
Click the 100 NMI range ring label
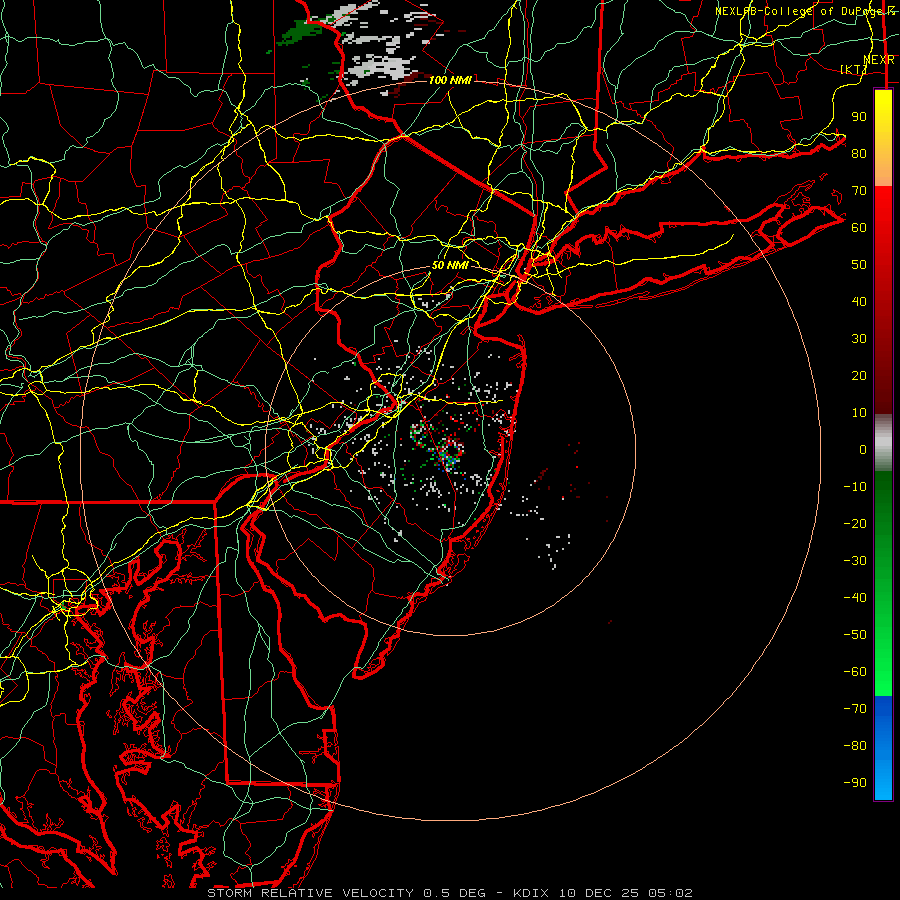(x=450, y=80)
